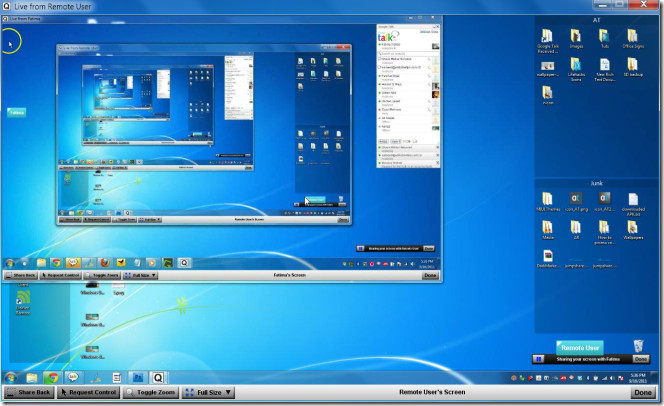Screen dimensions: 664x406
Task: Open the SD backup folder
Action: tap(633, 67)
